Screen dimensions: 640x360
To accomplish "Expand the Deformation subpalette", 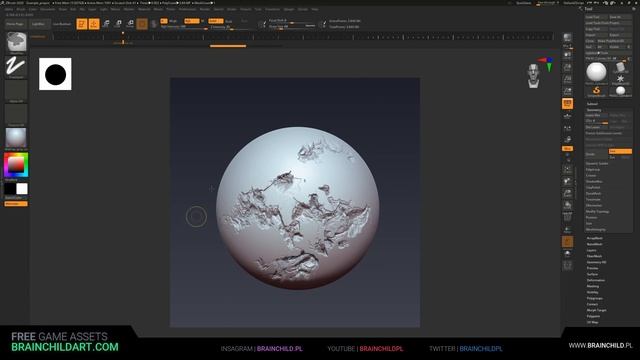I will coord(596,280).
